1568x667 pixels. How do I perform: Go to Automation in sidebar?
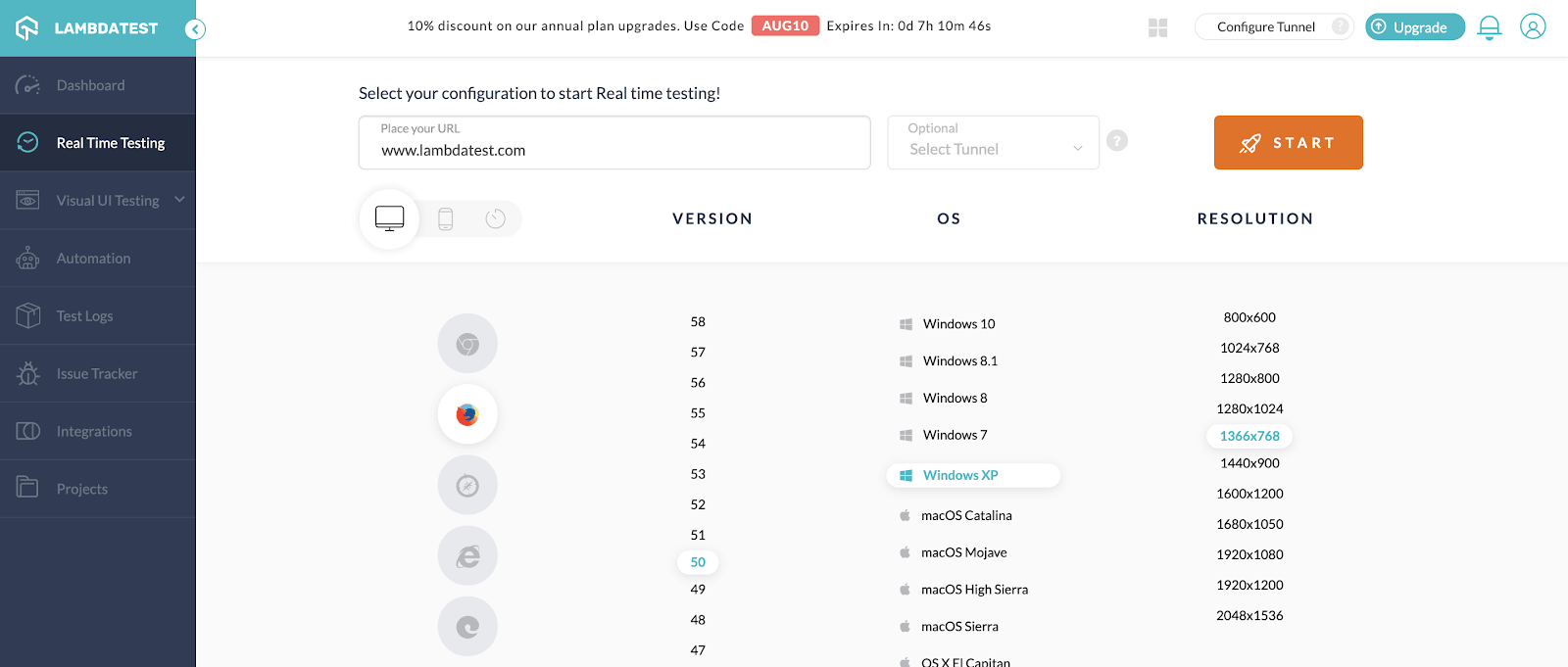pyautogui.click(x=98, y=259)
